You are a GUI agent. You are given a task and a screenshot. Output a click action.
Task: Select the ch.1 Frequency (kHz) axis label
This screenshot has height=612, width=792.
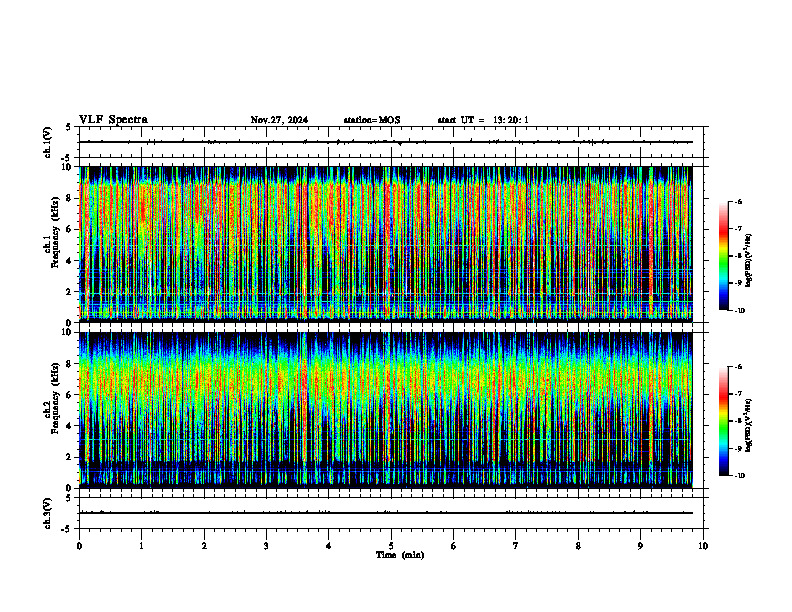tap(51, 232)
